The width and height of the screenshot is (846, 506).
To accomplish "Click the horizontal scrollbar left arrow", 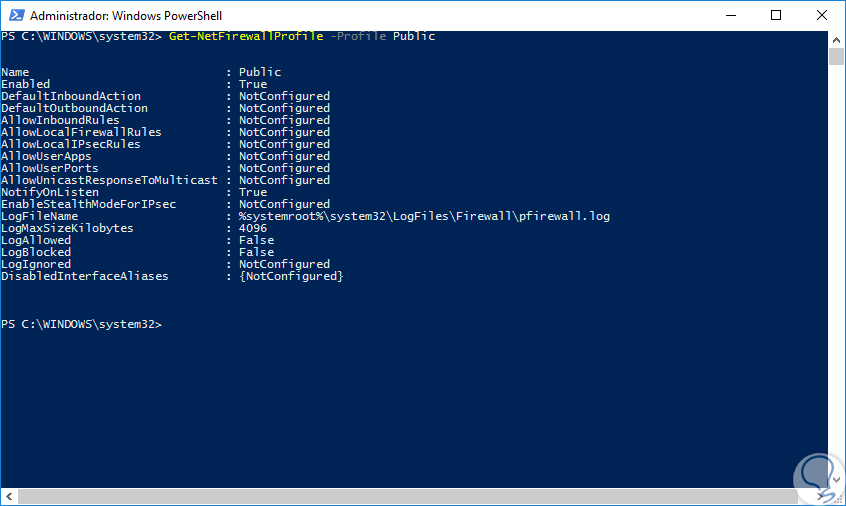I will pos(7,497).
